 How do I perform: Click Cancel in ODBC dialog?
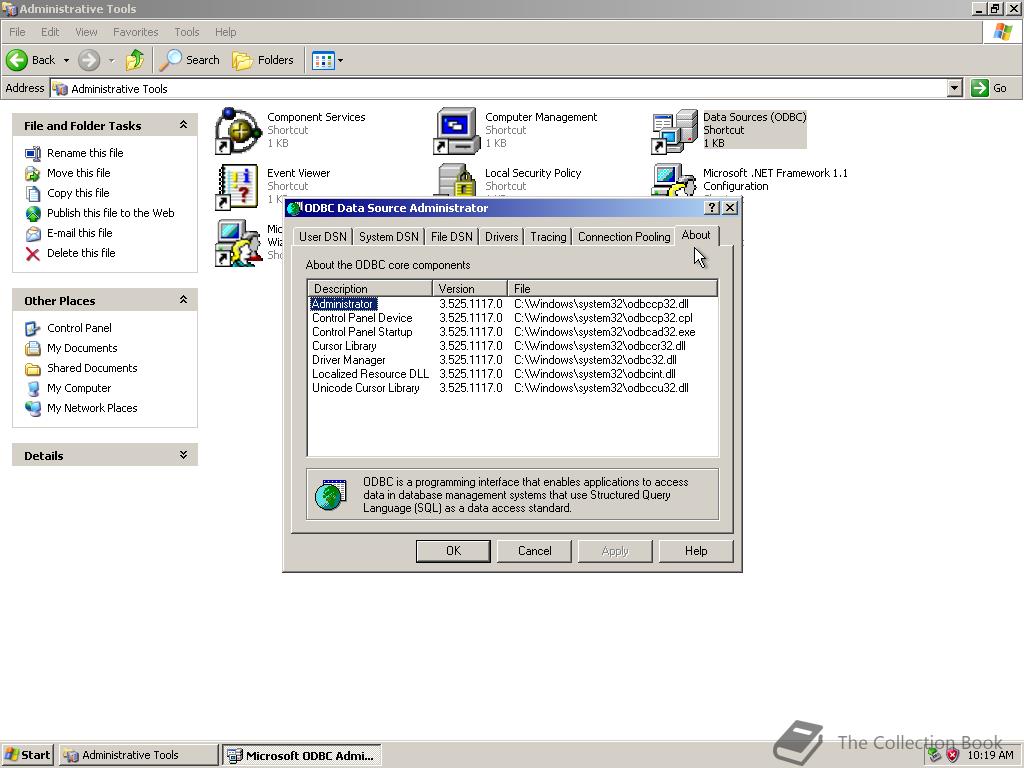coord(534,551)
